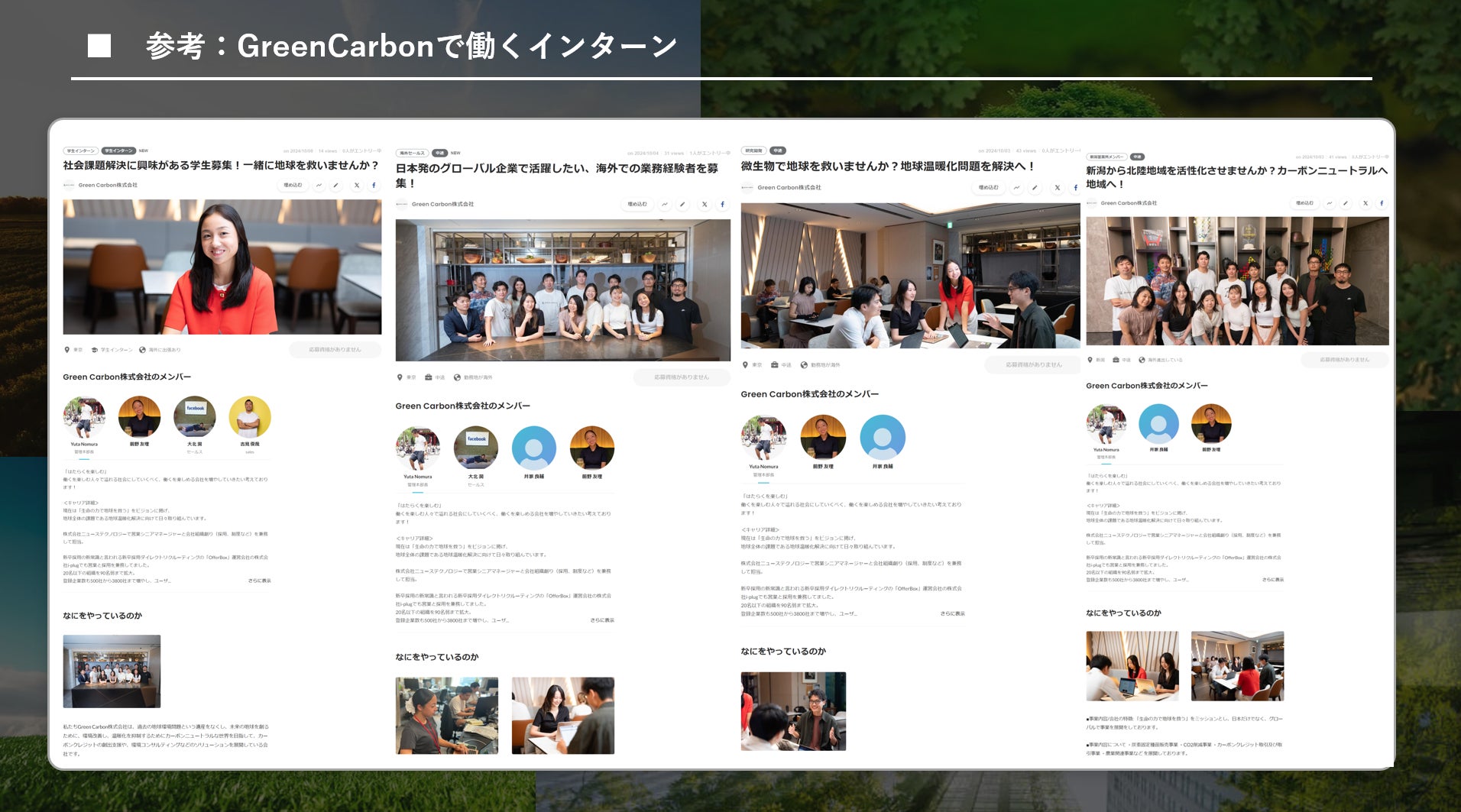Screen dimensions: 1461x812
Task: Click the location pin icon under the 社会課題解決 photo
Action: coord(67,350)
